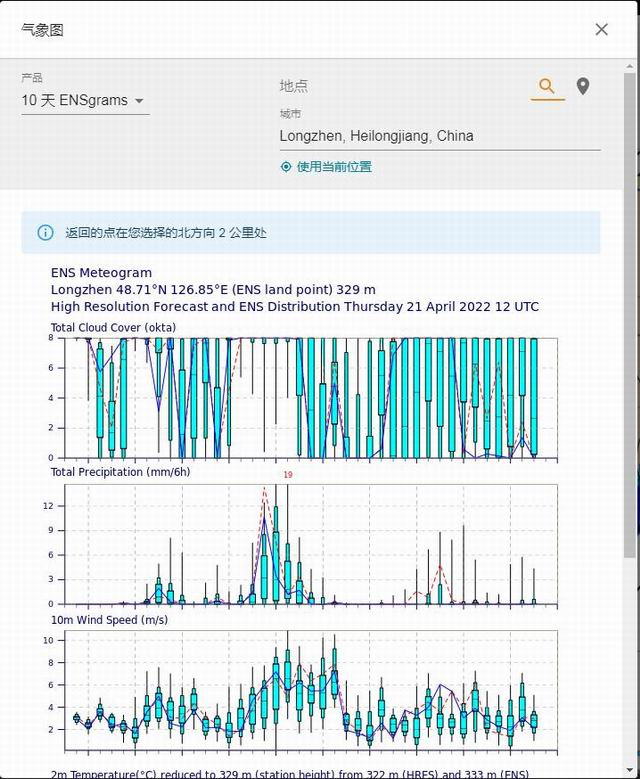Click the 返回的点 info banner message
The height and width of the screenshot is (779, 640).
click(166, 233)
